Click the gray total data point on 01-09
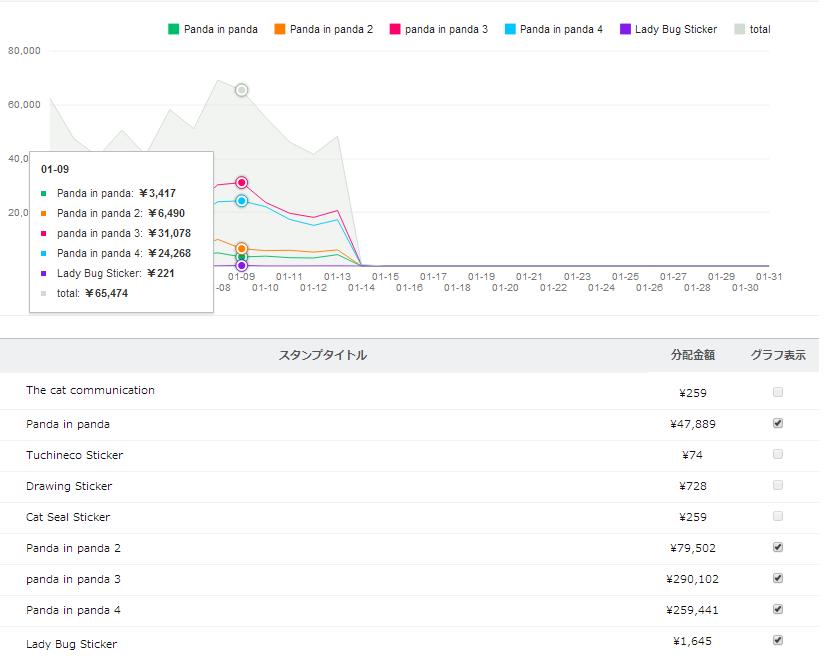This screenshot has height=659, width=825. pyautogui.click(x=242, y=90)
